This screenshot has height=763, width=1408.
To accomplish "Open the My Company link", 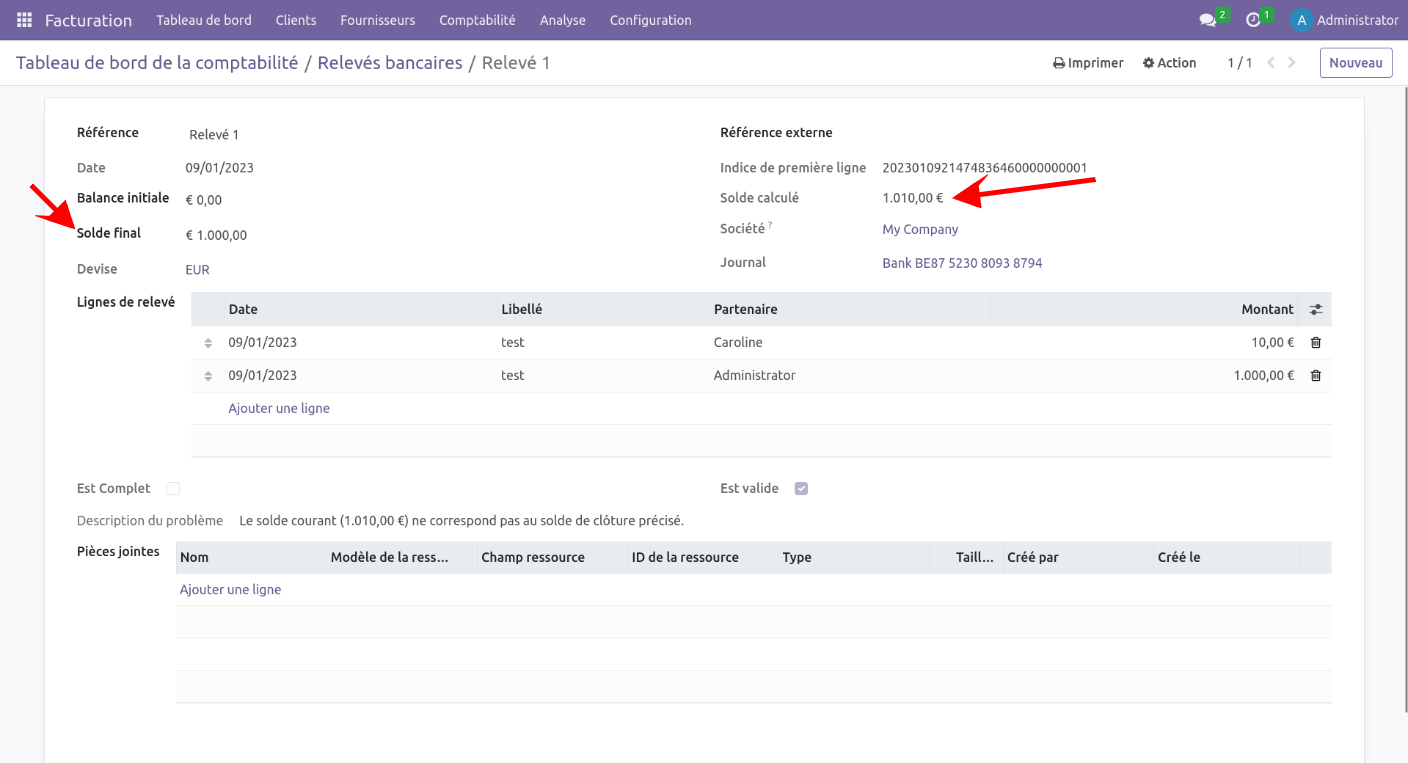I will tap(920, 230).
